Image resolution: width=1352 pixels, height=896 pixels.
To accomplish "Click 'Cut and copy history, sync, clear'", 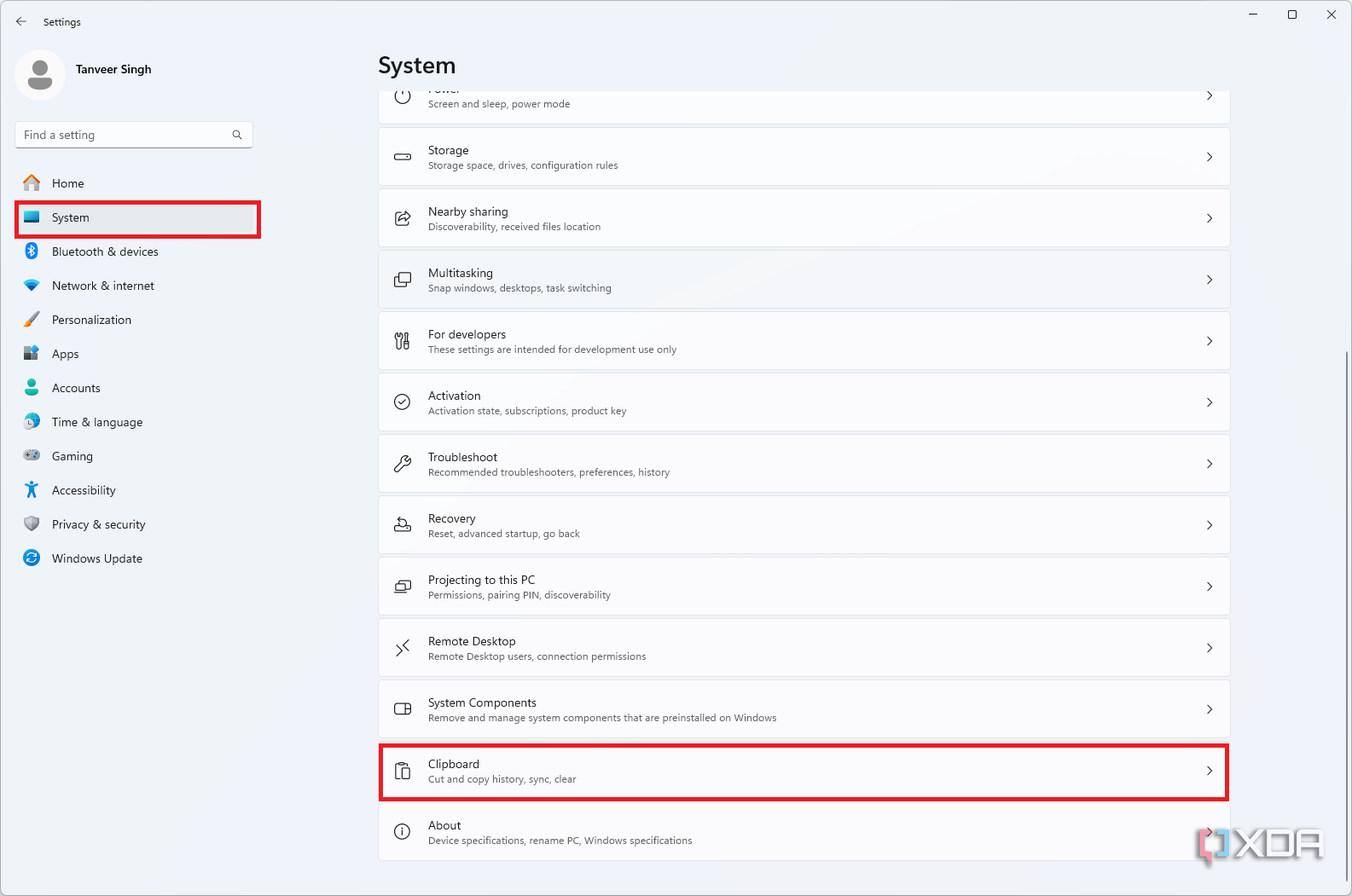I will point(502,779).
